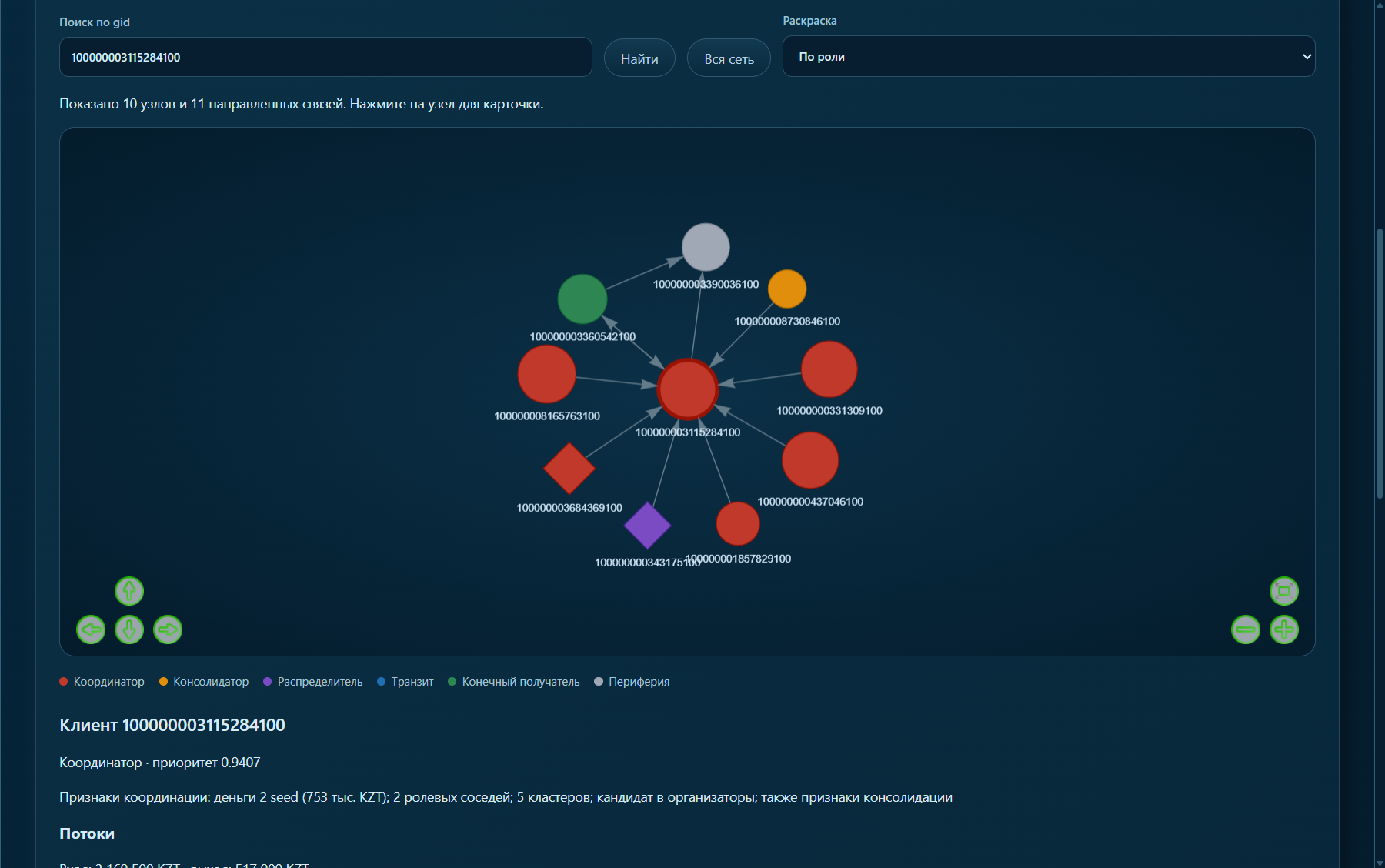The width and height of the screenshot is (1385, 868).
Task: Open the Раскраска dropdown По роли
Action: pos(1049,56)
